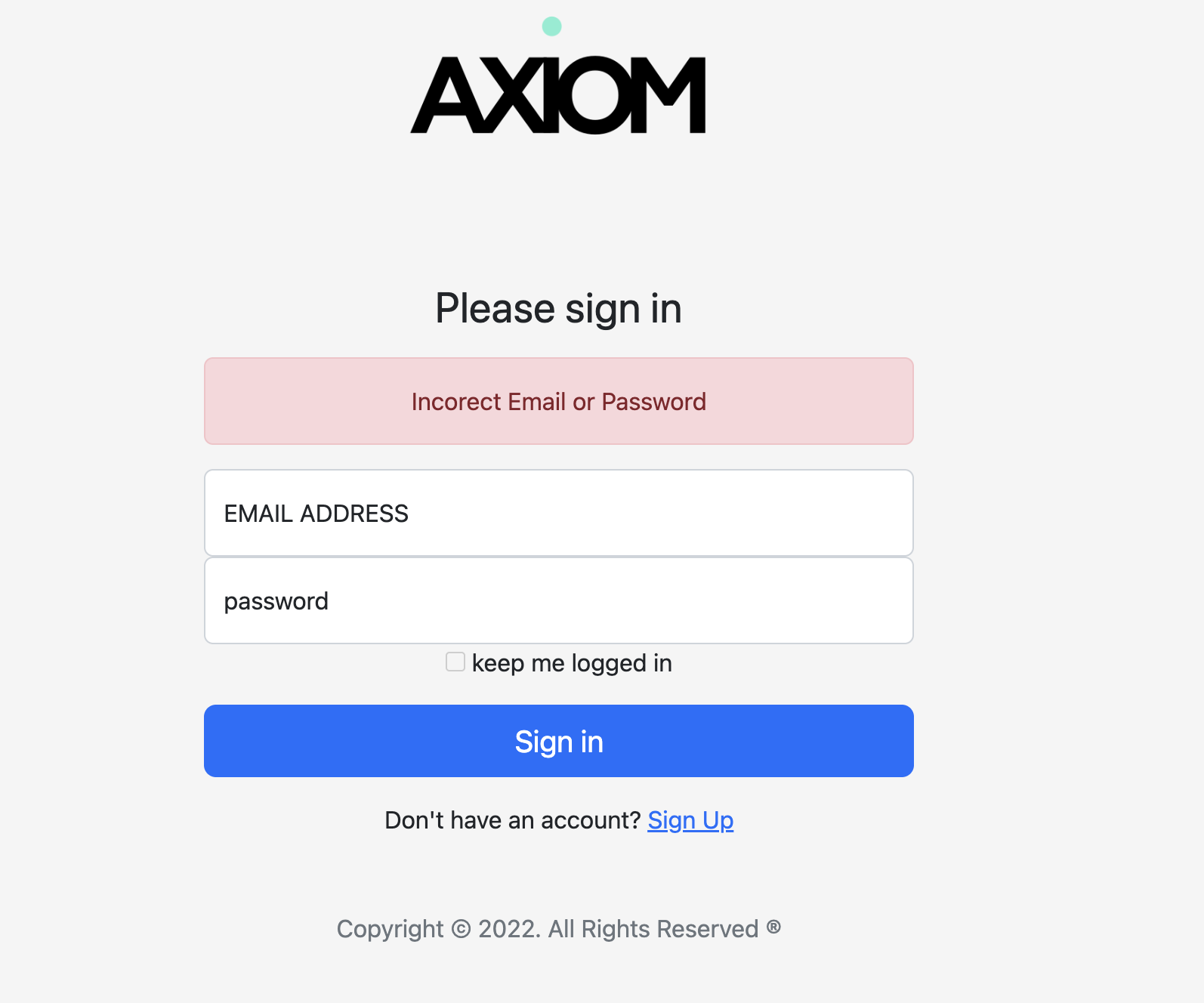
Task: Click the "2022" year in the footer
Action: point(508,929)
